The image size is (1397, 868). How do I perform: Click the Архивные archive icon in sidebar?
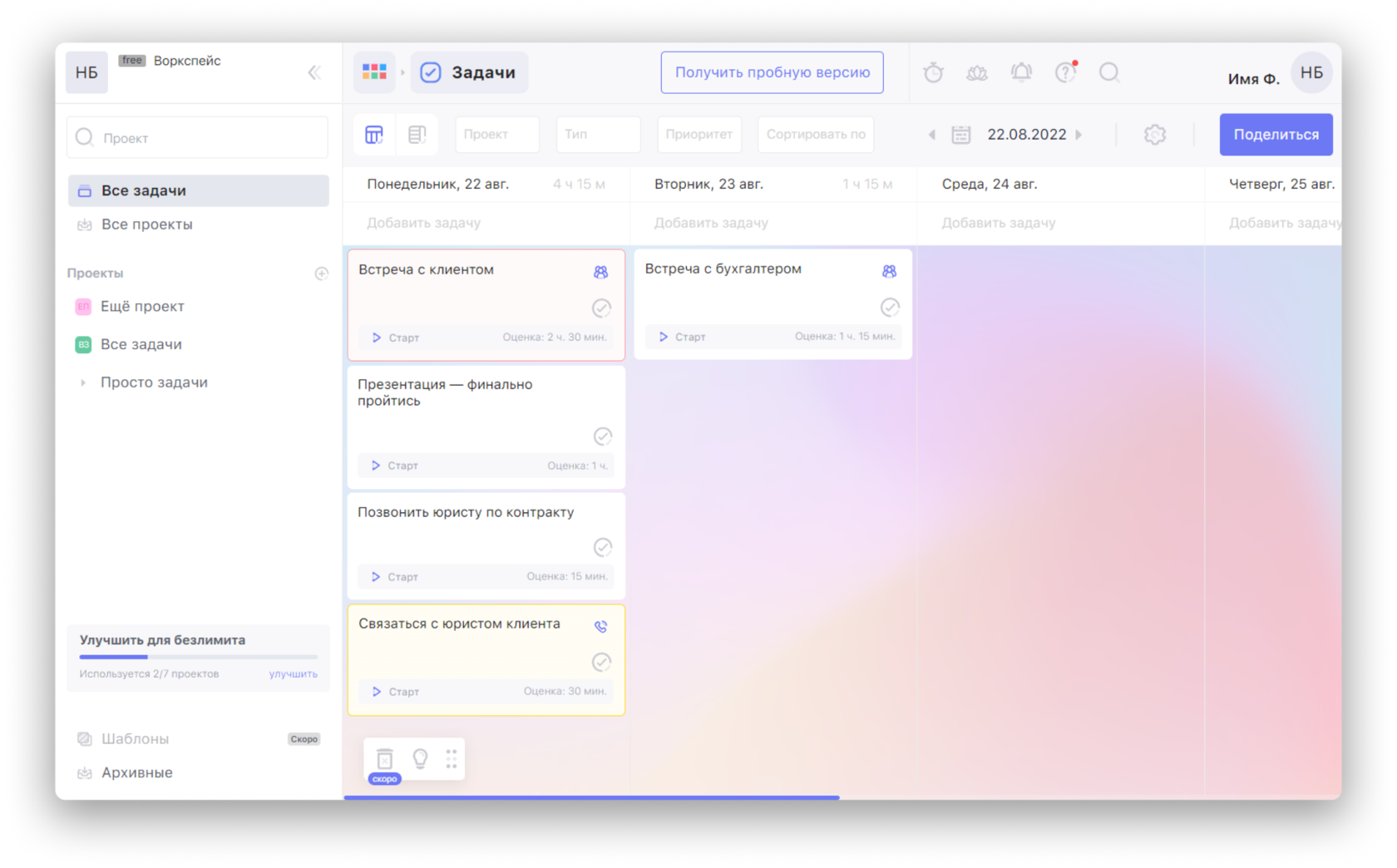point(84,773)
